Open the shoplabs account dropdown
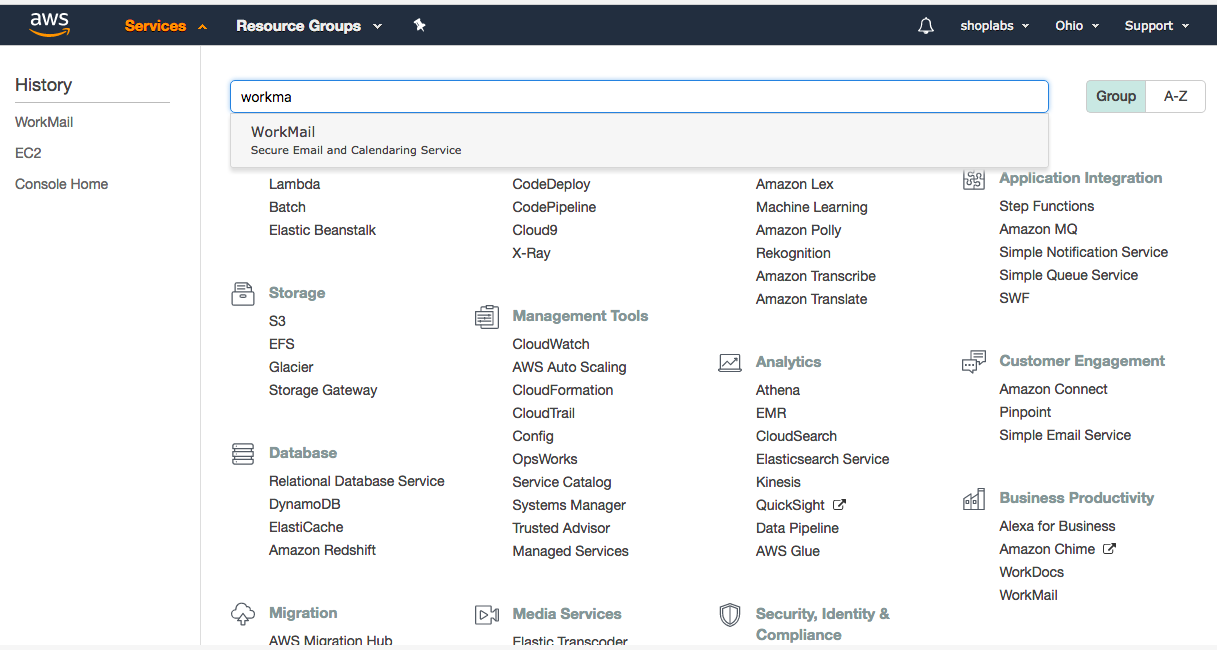The image size is (1217, 650). point(994,26)
